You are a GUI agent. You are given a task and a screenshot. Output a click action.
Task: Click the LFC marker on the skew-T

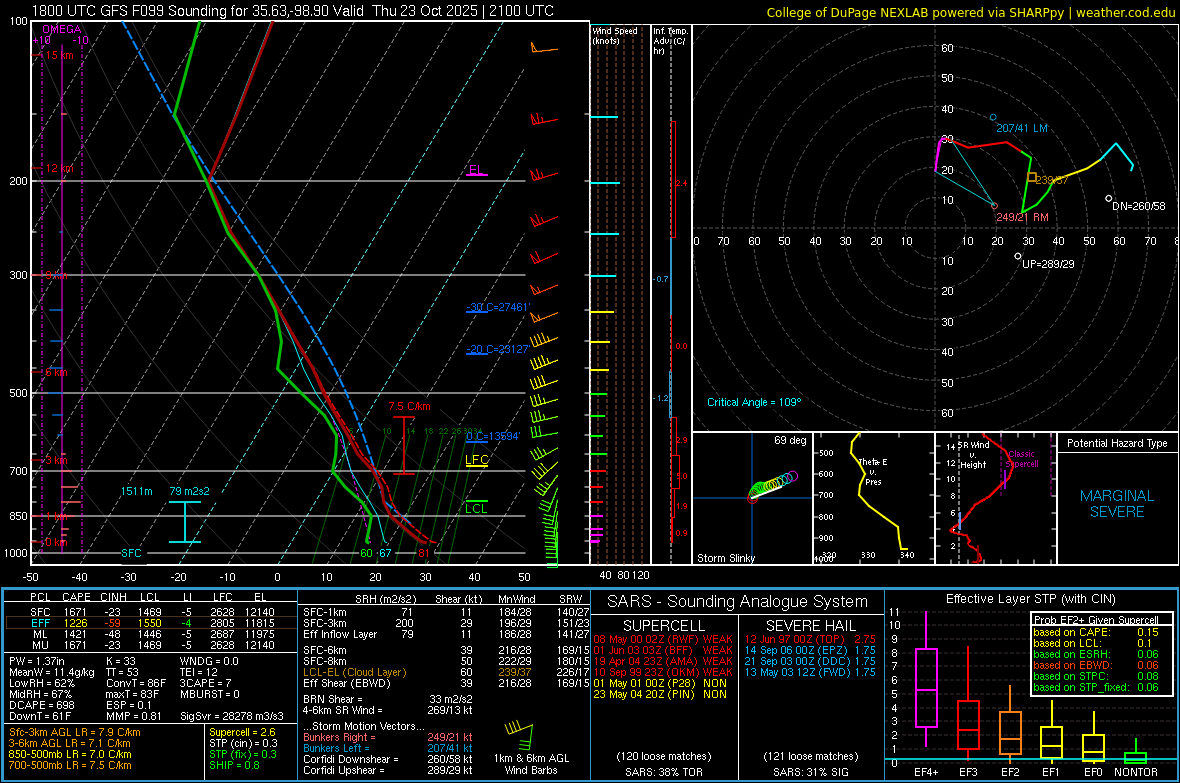point(476,460)
